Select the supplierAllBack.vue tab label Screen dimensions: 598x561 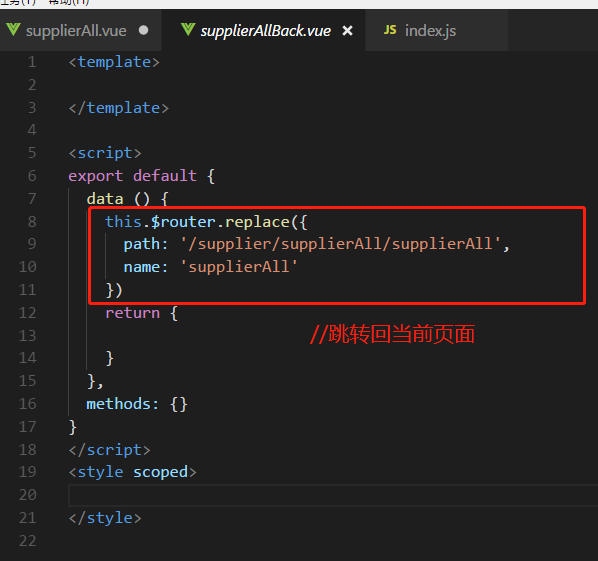(266, 31)
